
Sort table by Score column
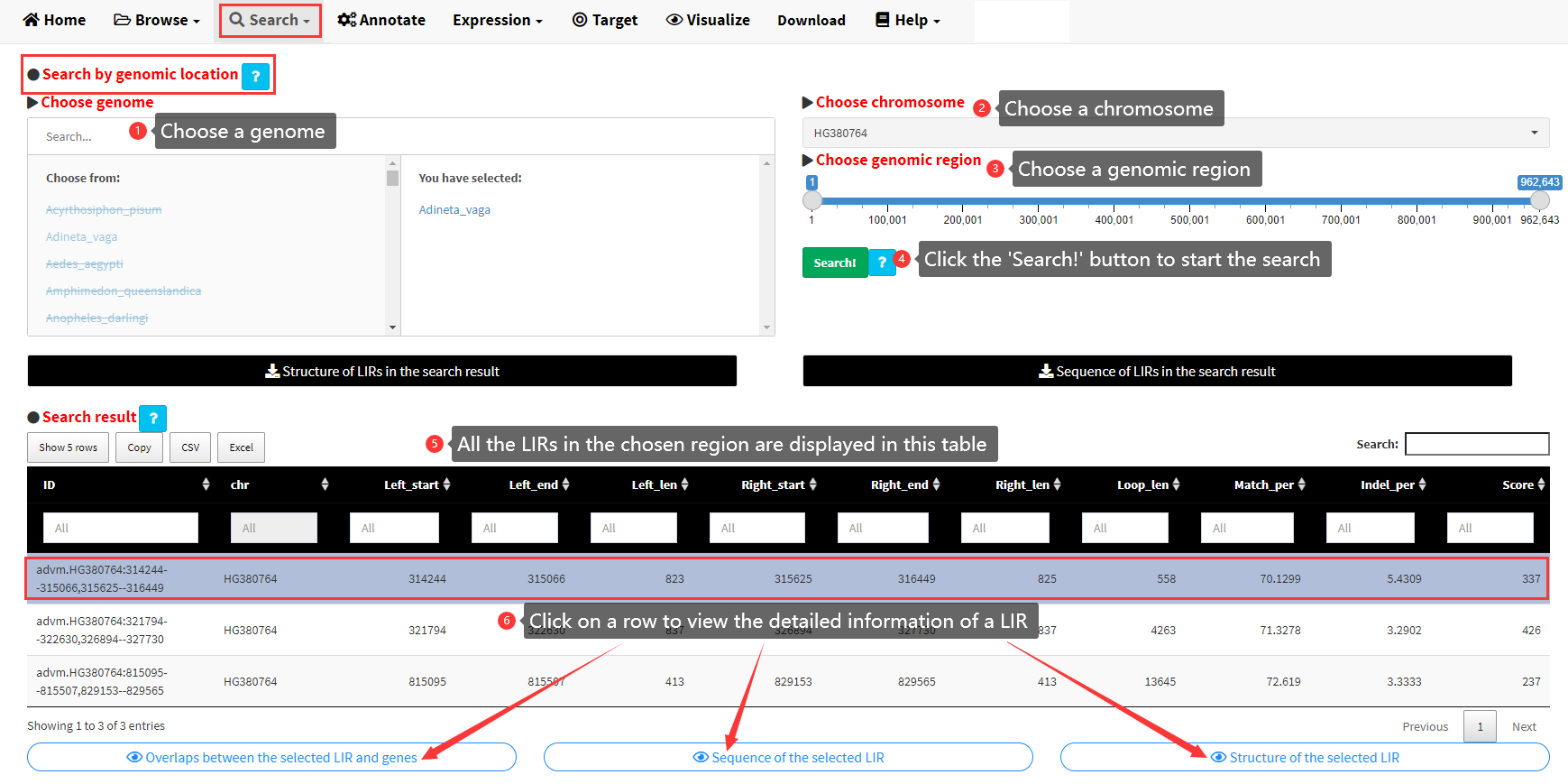[x=1522, y=484]
